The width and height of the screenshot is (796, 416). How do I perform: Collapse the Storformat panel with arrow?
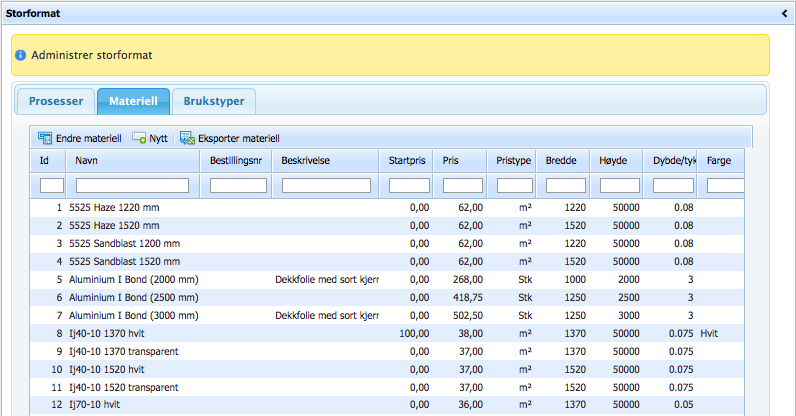785,13
